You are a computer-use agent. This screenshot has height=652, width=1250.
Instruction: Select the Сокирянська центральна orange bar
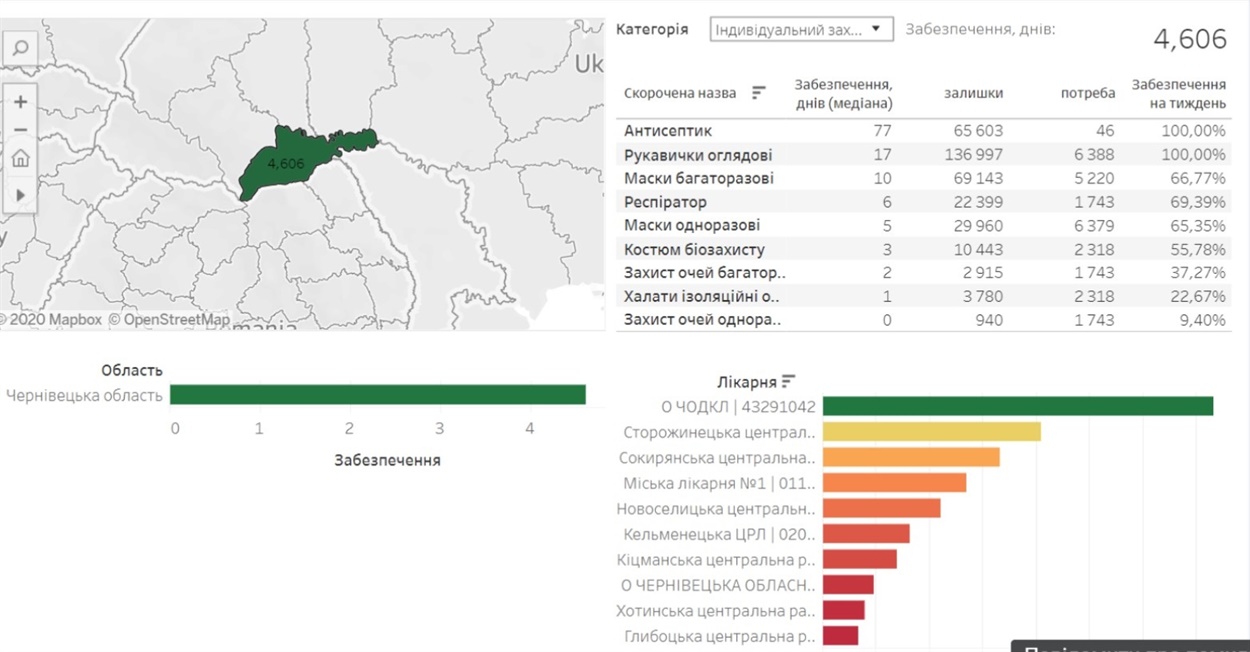pos(910,457)
